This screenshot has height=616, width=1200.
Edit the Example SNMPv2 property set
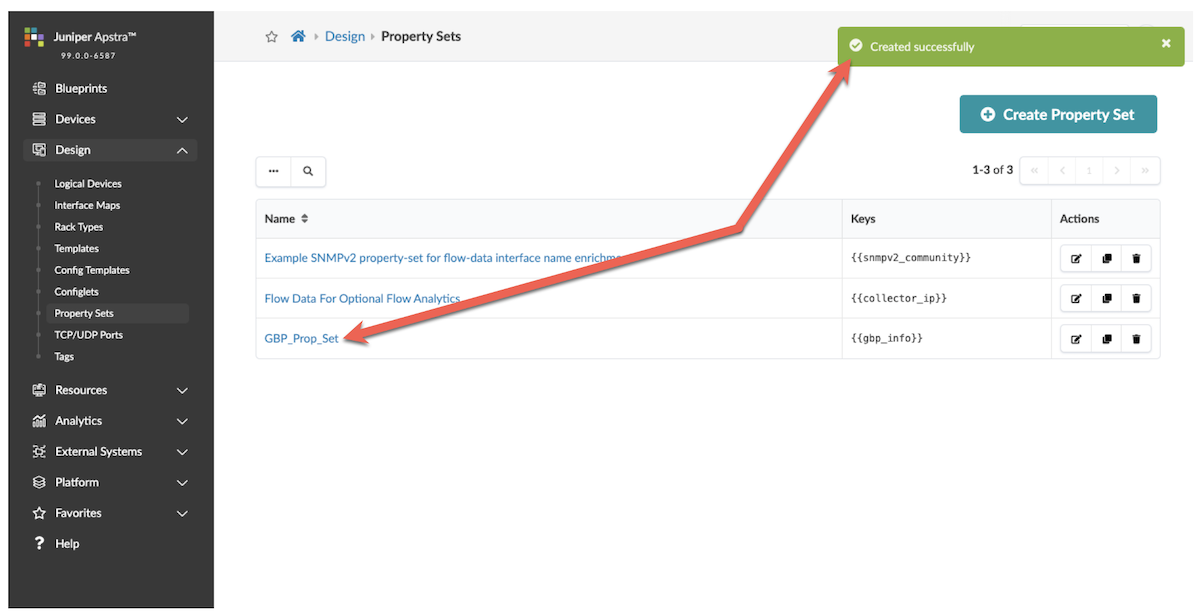(1076, 258)
